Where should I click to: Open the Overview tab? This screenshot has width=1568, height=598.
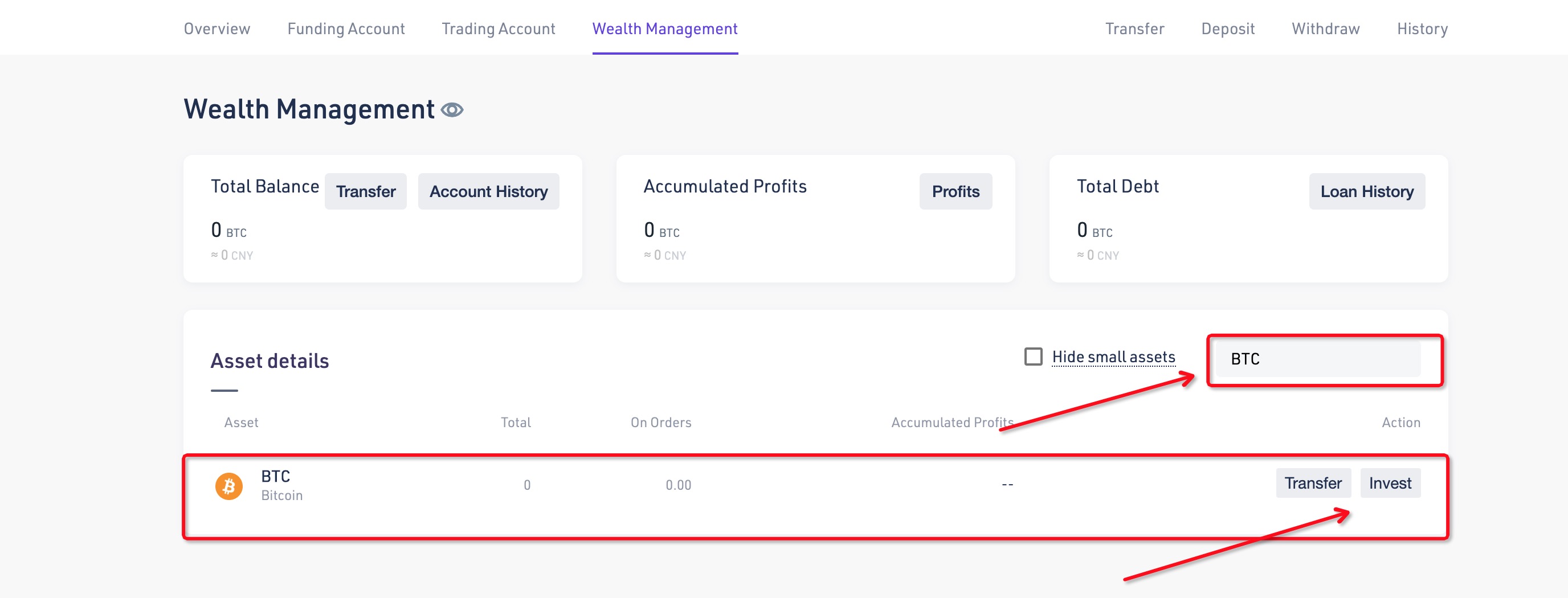pos(217,28)
